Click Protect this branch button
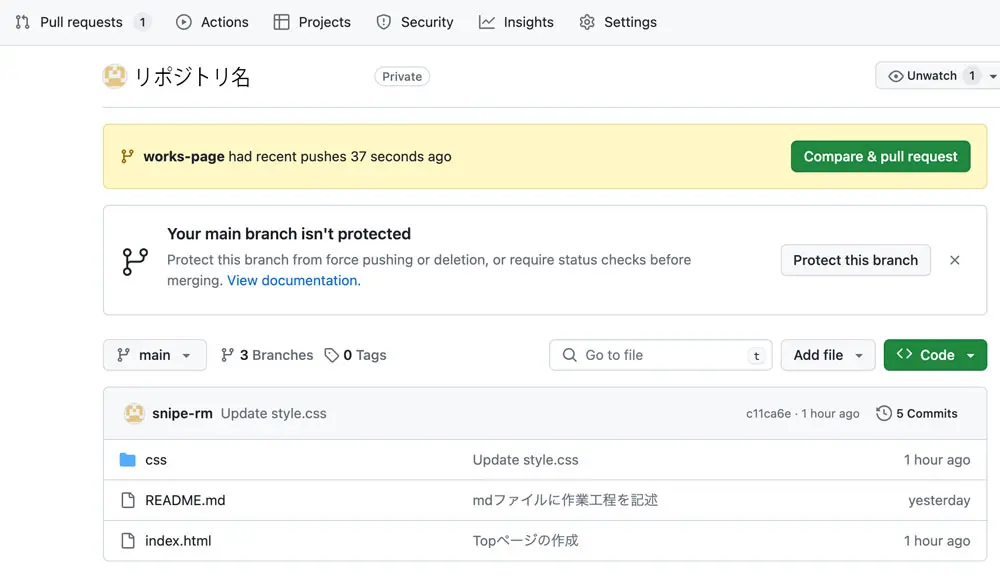This screenshot has height=577, width=1000. tap(855, 260)
